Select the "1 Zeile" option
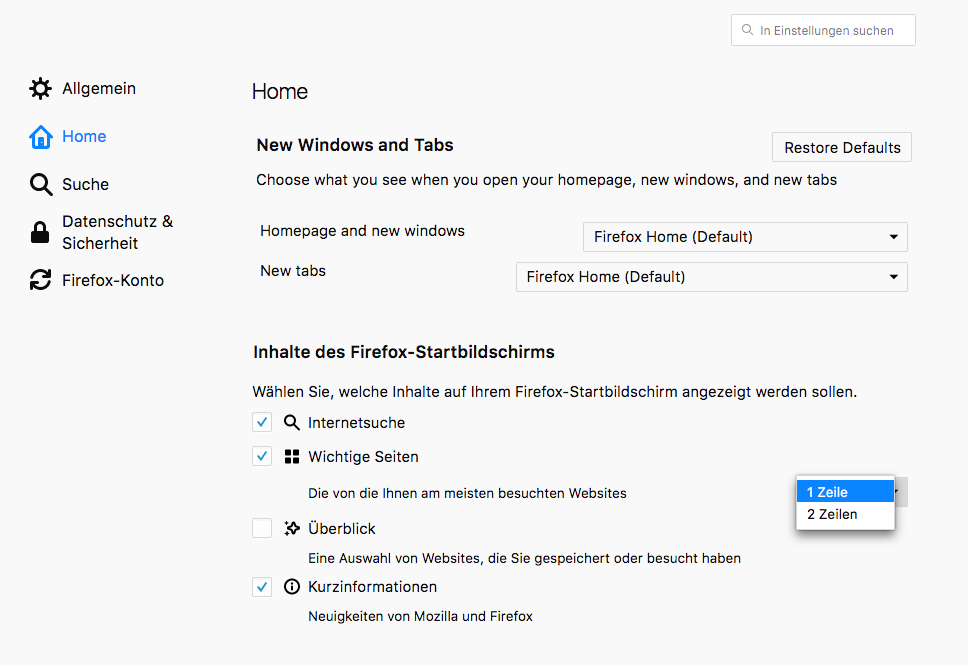Image resolution: width=968 pixels, height=665 pixels. tap(845, 492)
